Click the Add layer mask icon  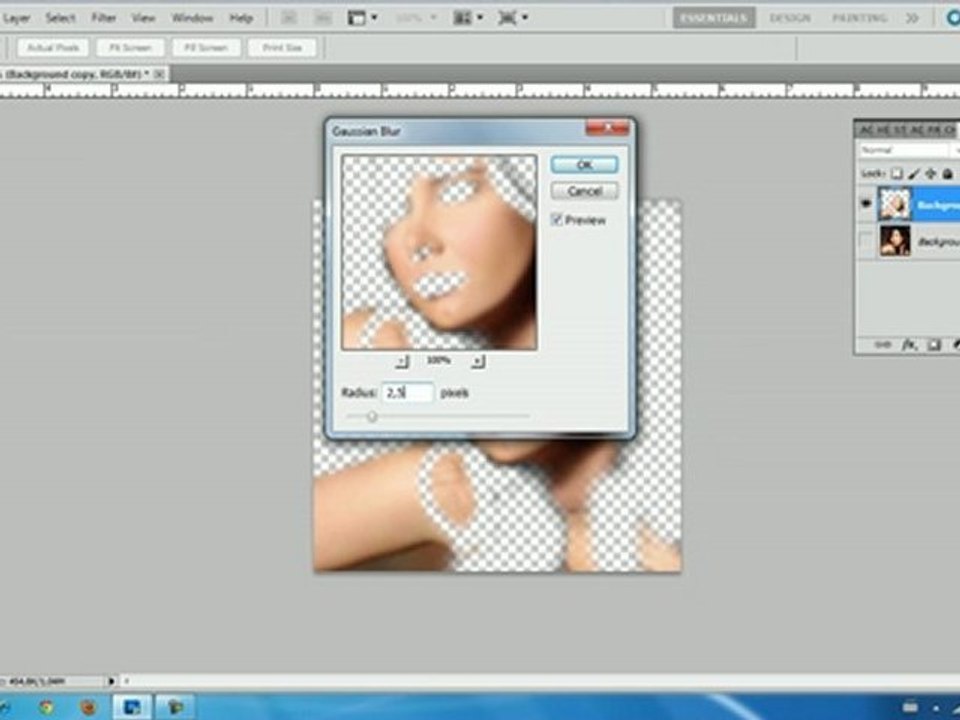934,345
